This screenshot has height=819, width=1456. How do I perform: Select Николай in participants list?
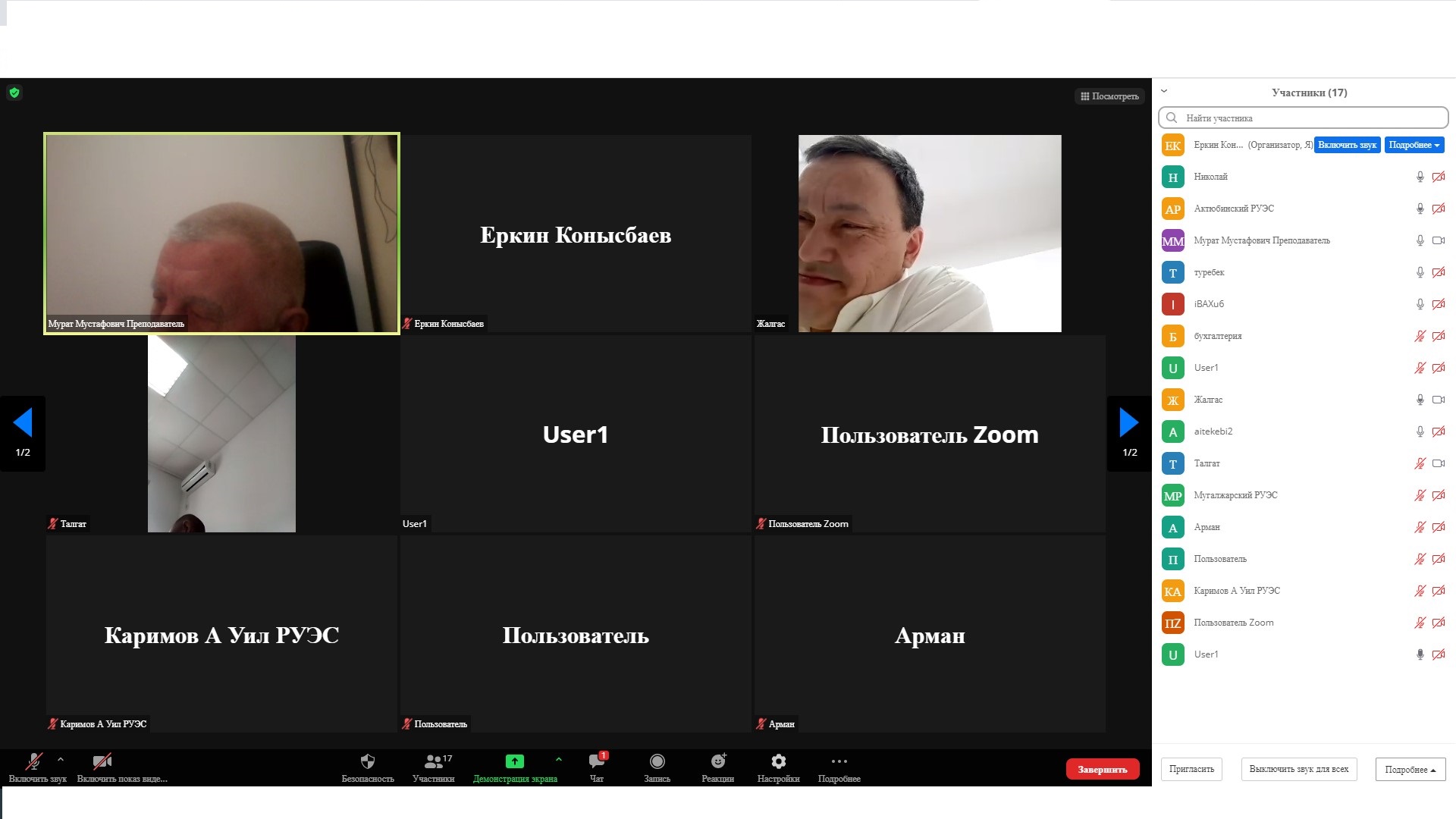coord(1304,177)
